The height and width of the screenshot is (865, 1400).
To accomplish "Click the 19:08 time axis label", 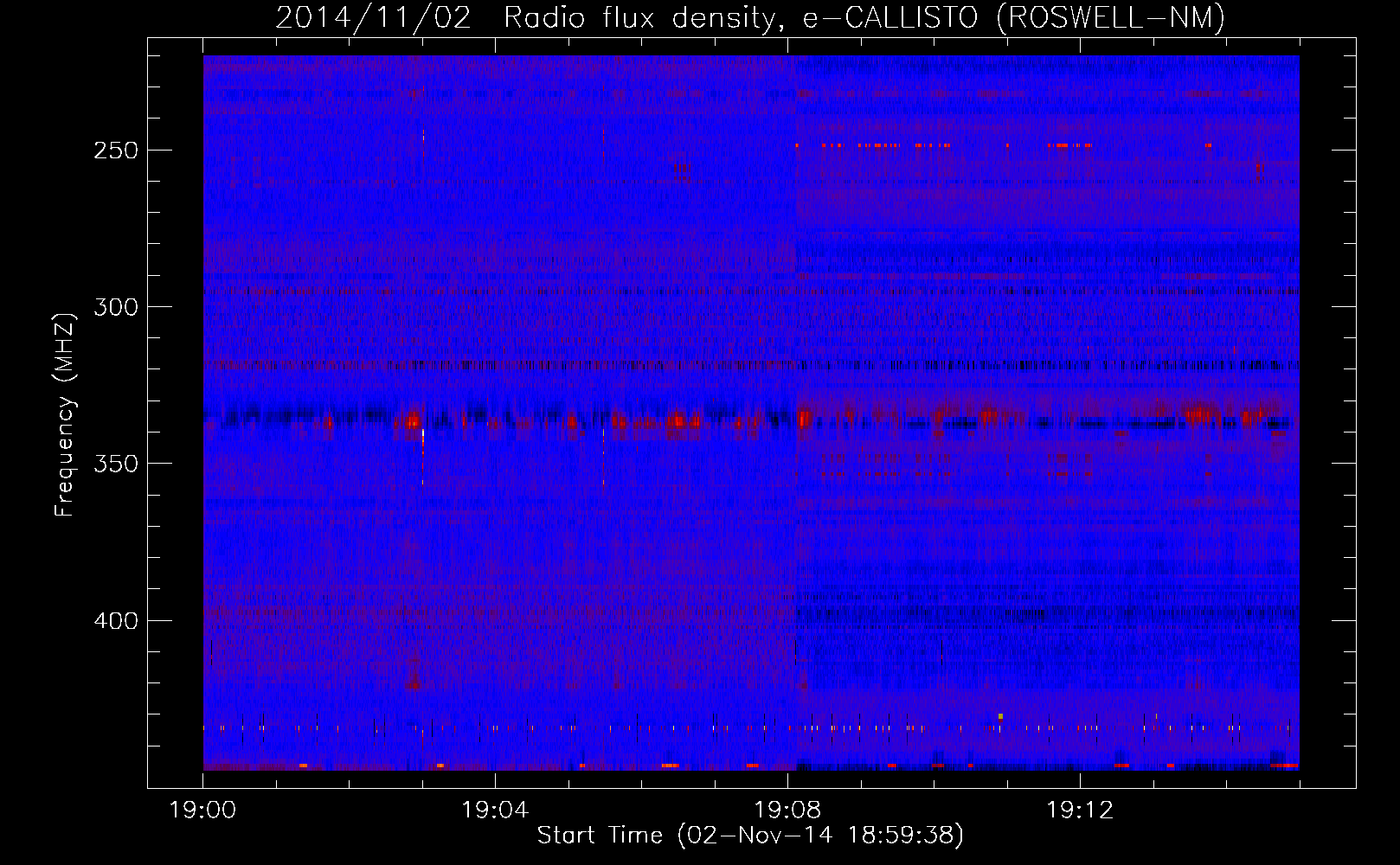I will pyautogui.click(x=787, y=811).
